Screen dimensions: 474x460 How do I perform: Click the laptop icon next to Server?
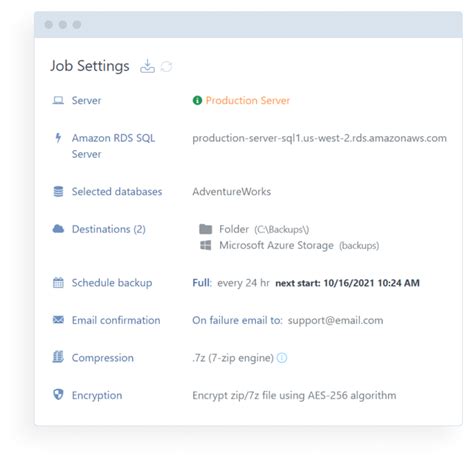tap(58, 100)
